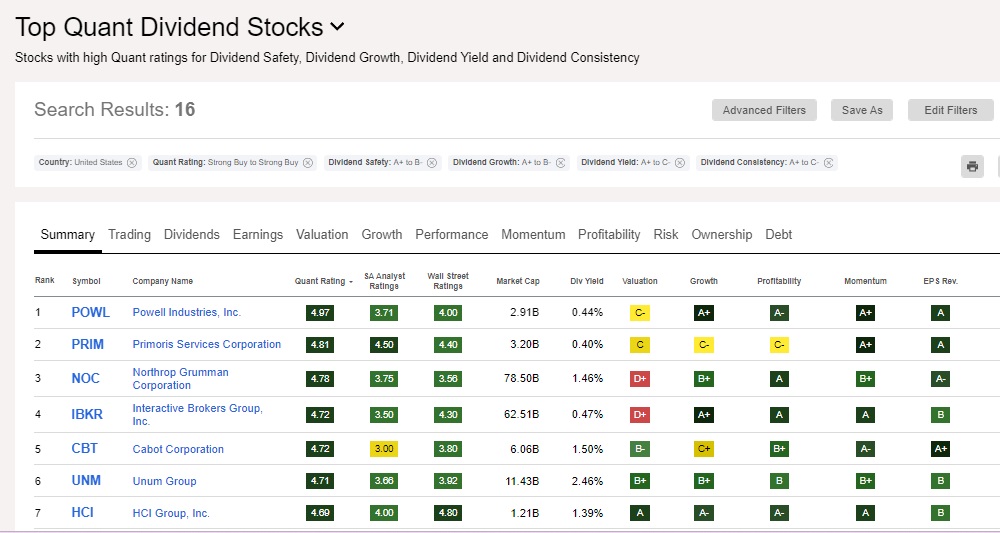Open the Top Quant Dividend Stocks dropdown chevron
Image resolution: width=1000 pixels, height=533 pixels.
(x=337, y=27)
